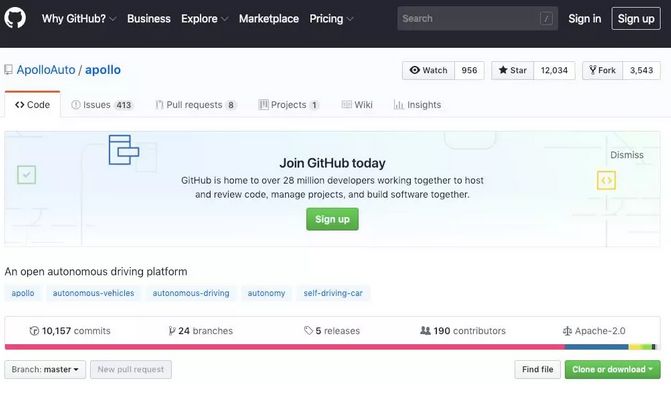Click the blue project board banner icon
Screen dimensions: 671x394
(x=124, y=150)
